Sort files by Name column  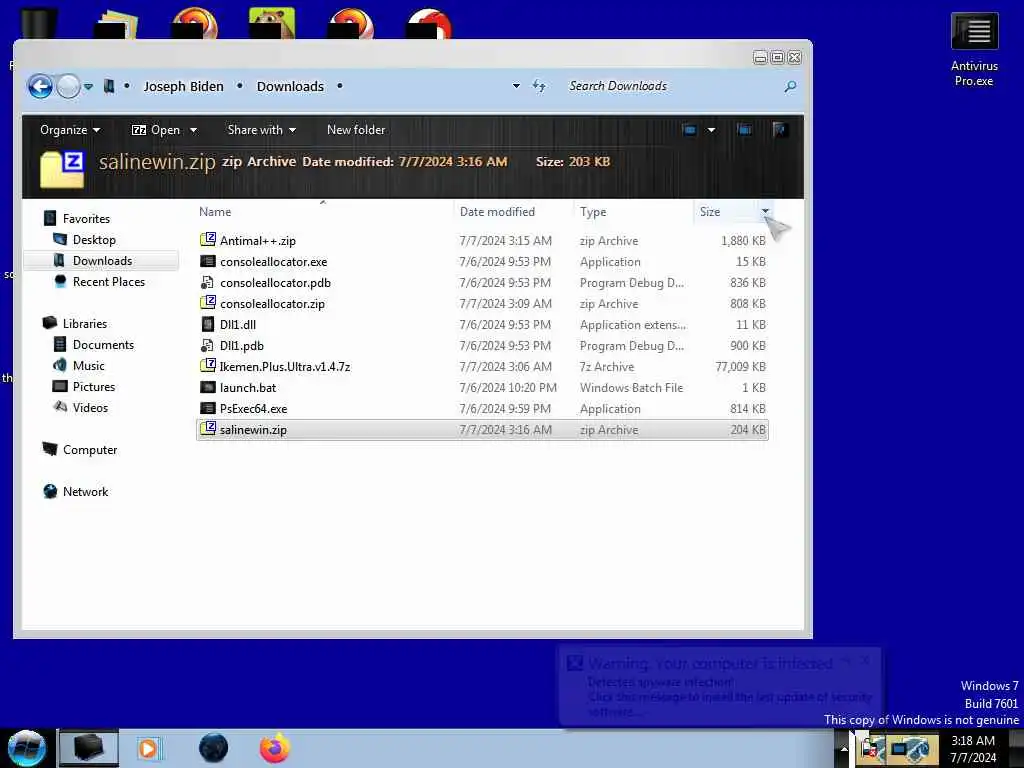click(x=215, y=212)
